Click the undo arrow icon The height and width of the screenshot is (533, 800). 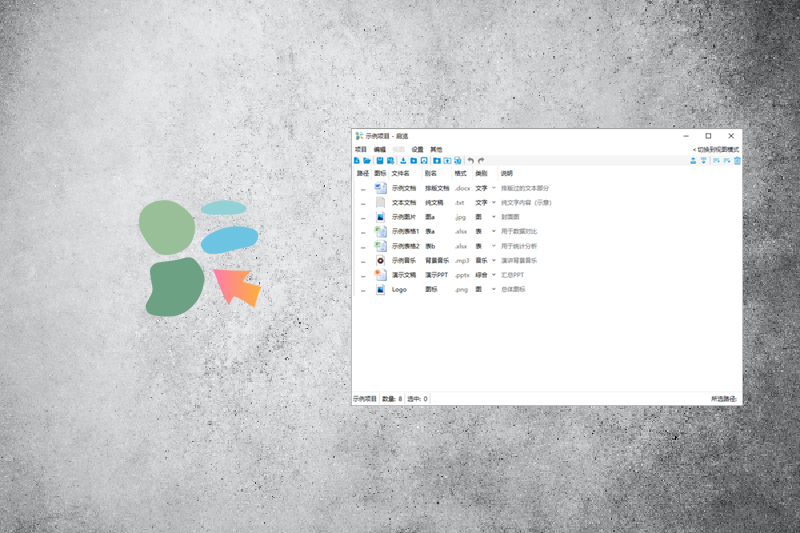(471, 161)
